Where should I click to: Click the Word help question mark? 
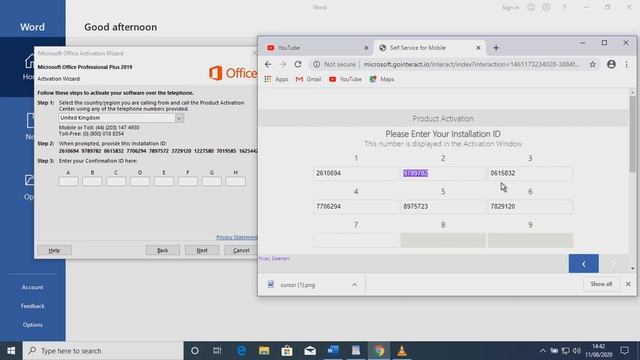click(x=564, y=7)
